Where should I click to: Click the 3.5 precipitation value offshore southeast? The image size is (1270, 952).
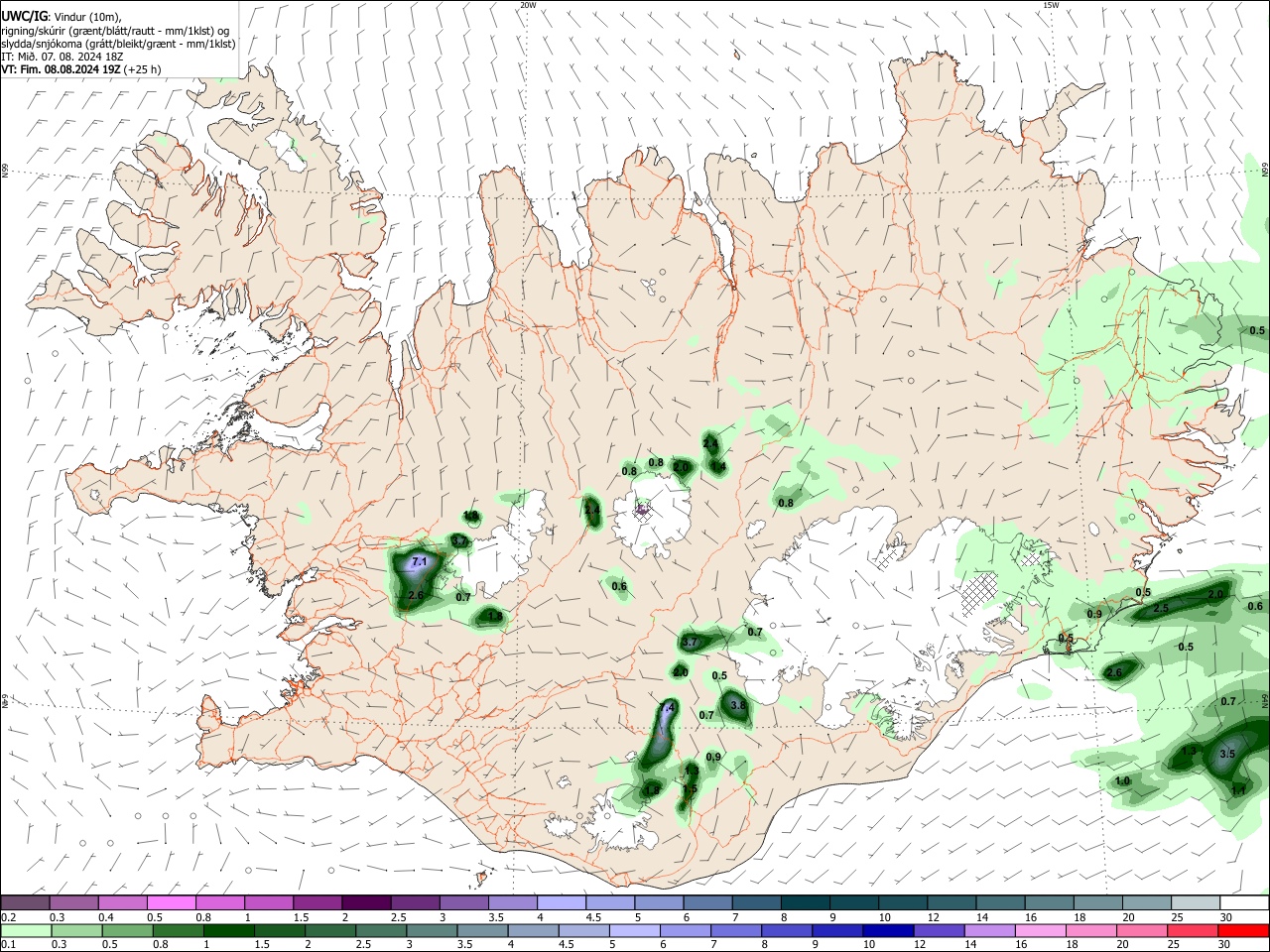pos(1227,754)
